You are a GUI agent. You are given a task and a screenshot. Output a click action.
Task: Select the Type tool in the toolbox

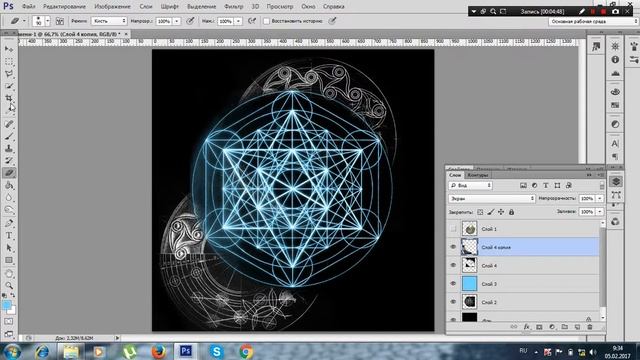pos(9,236)
